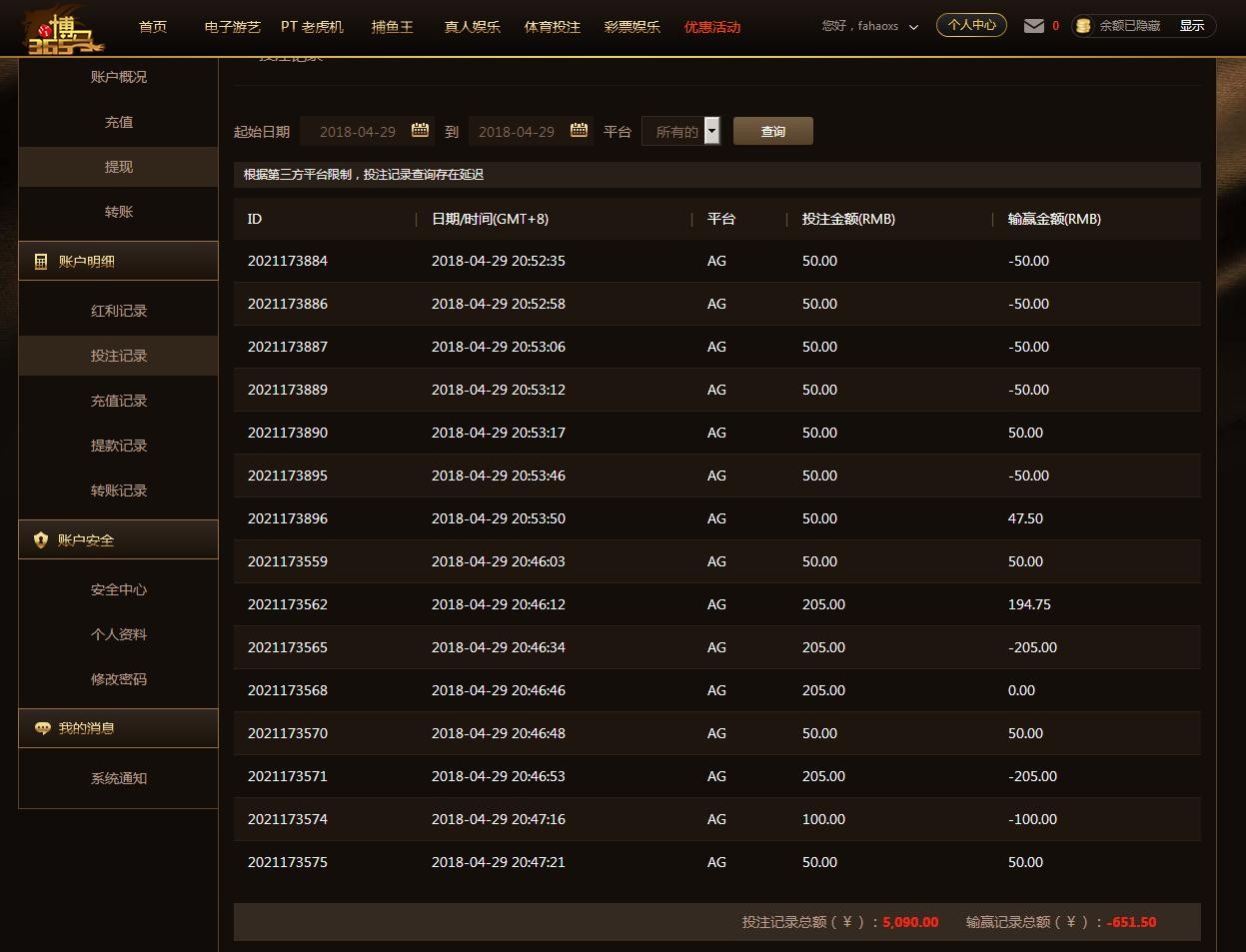Open the 个人中心 button

pos(971,25)
